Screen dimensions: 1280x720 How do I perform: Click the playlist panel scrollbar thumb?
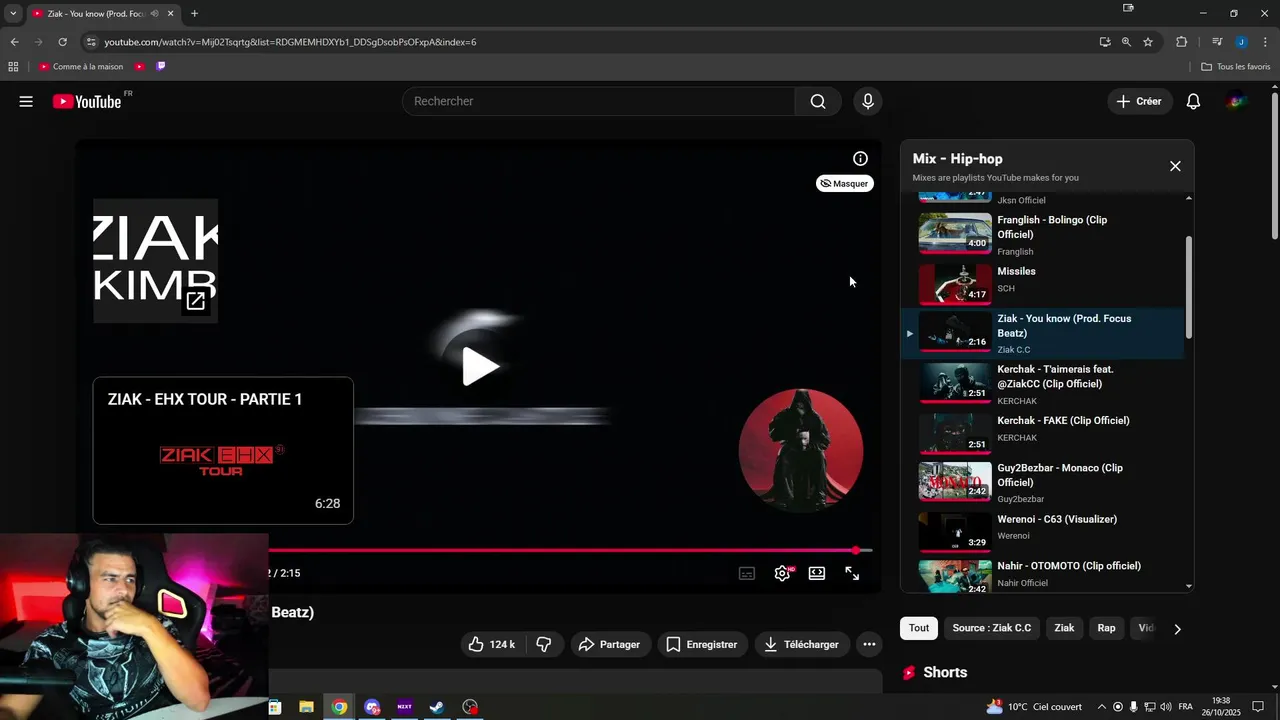1188,287
